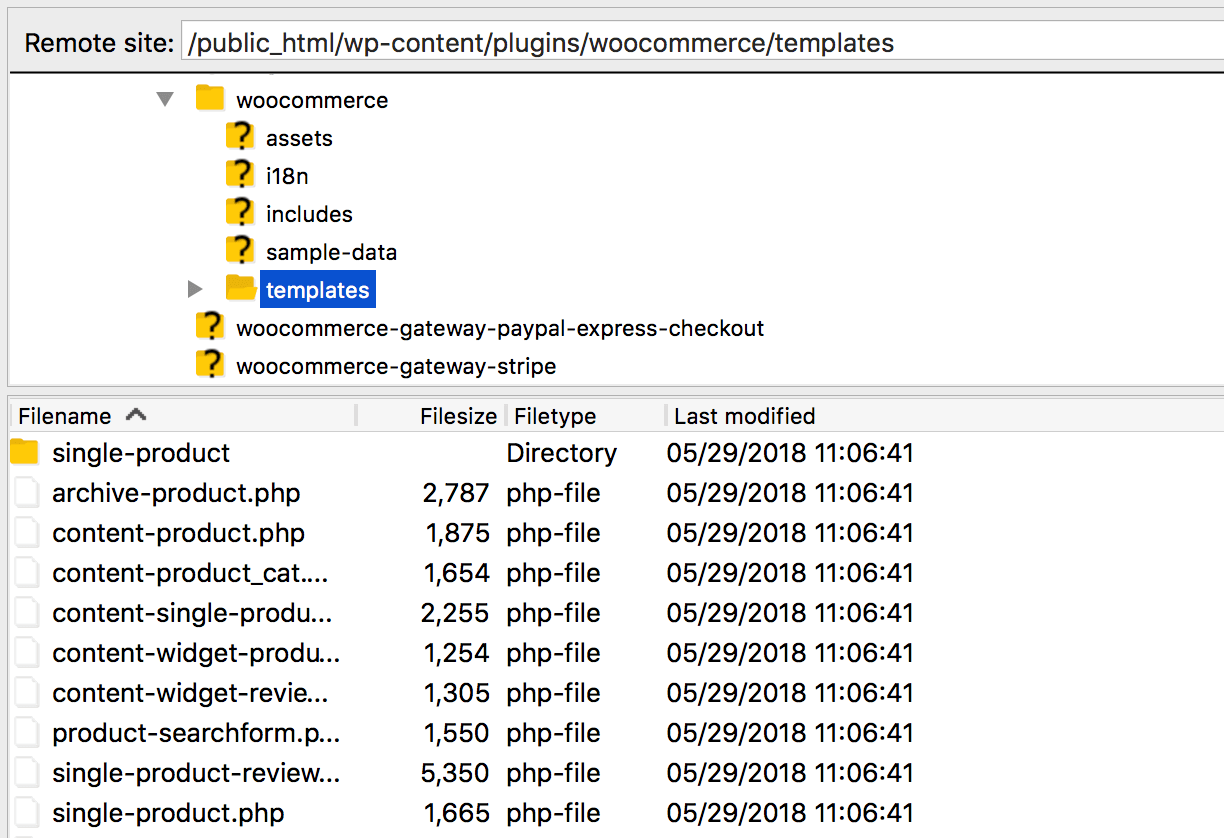Click the 1,305 filesize value
This screenshot has height=838, width=1224.
click(x=457, y=693)
